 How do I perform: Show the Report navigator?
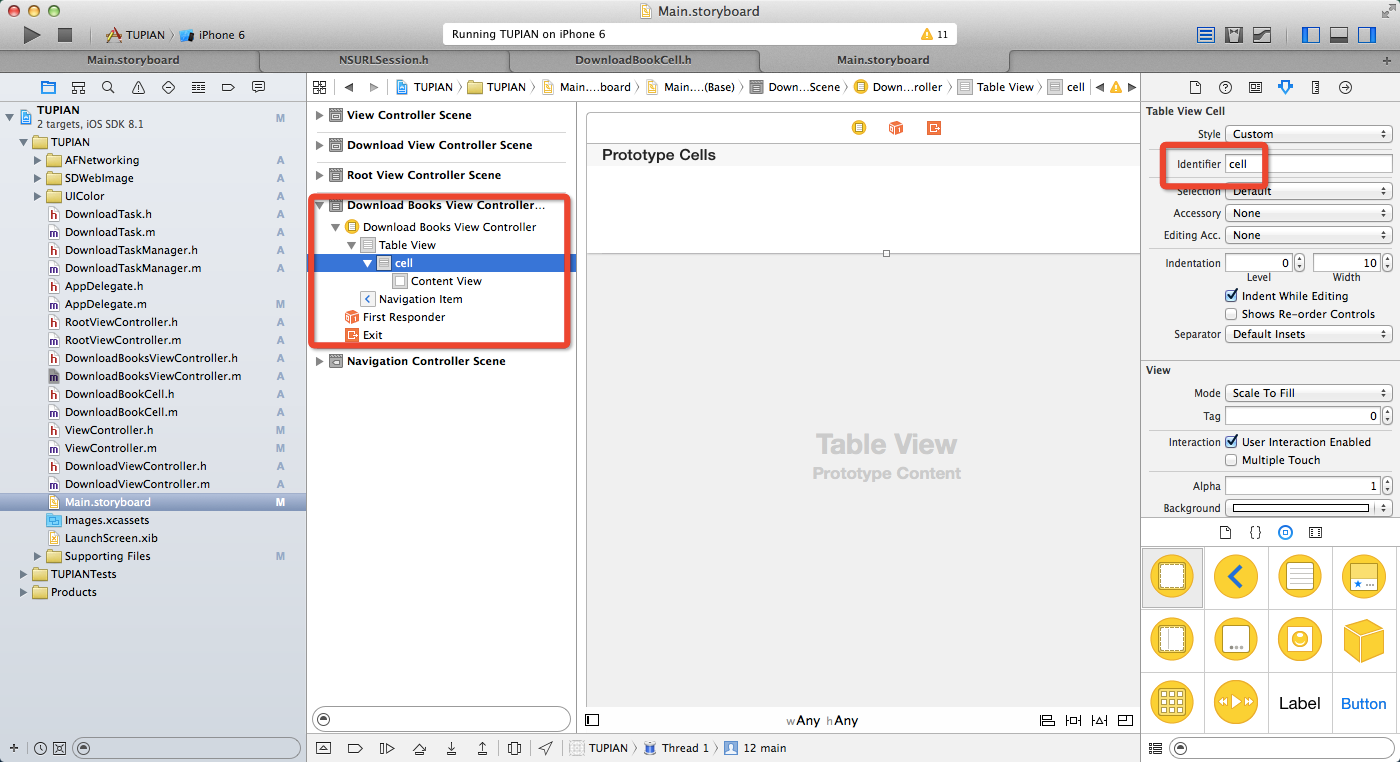(258, 87)
